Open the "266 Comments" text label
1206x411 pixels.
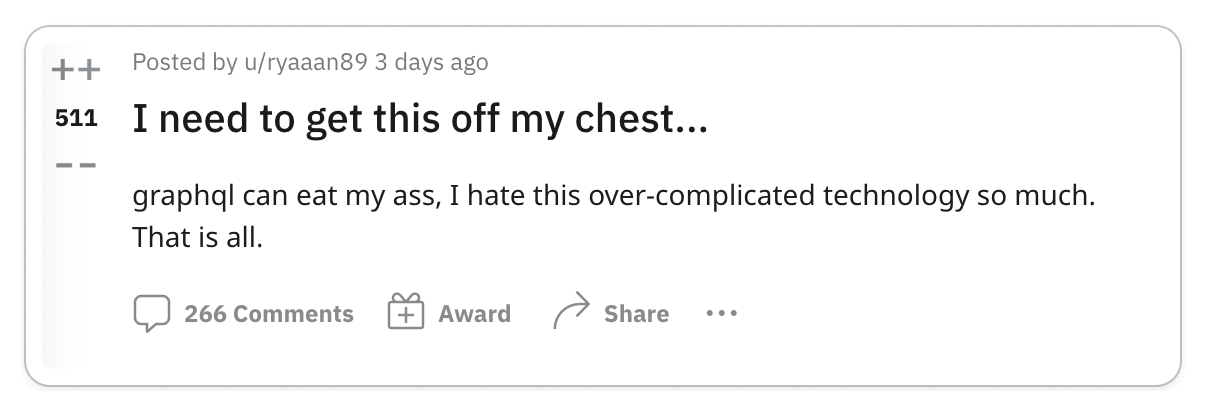point(269,314)
